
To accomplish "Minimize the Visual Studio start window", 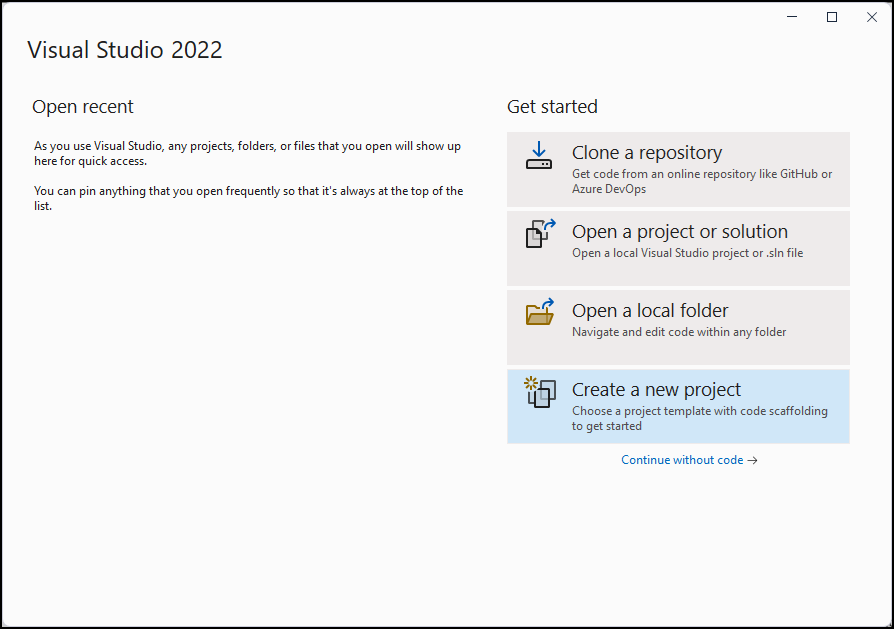I will coord(791,16).
